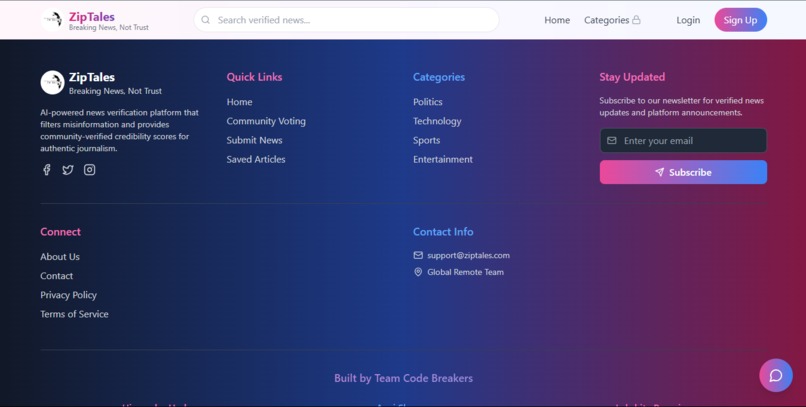Open Privacy Policy link

68,295
